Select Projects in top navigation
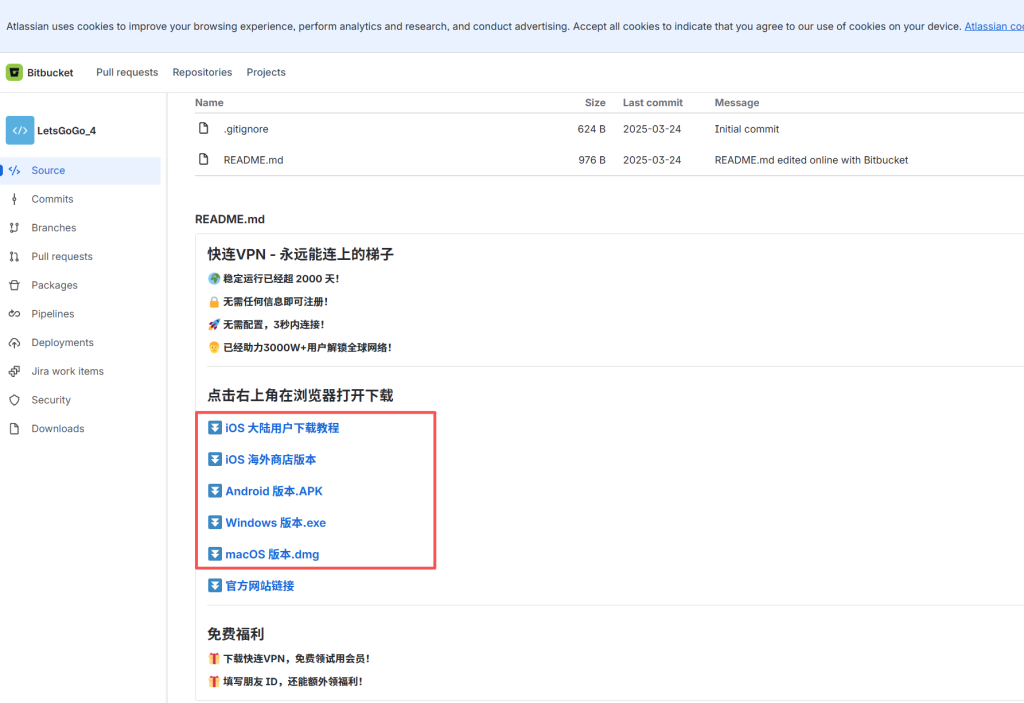This screenshot has height=703, width=1024. click(266, 72)
